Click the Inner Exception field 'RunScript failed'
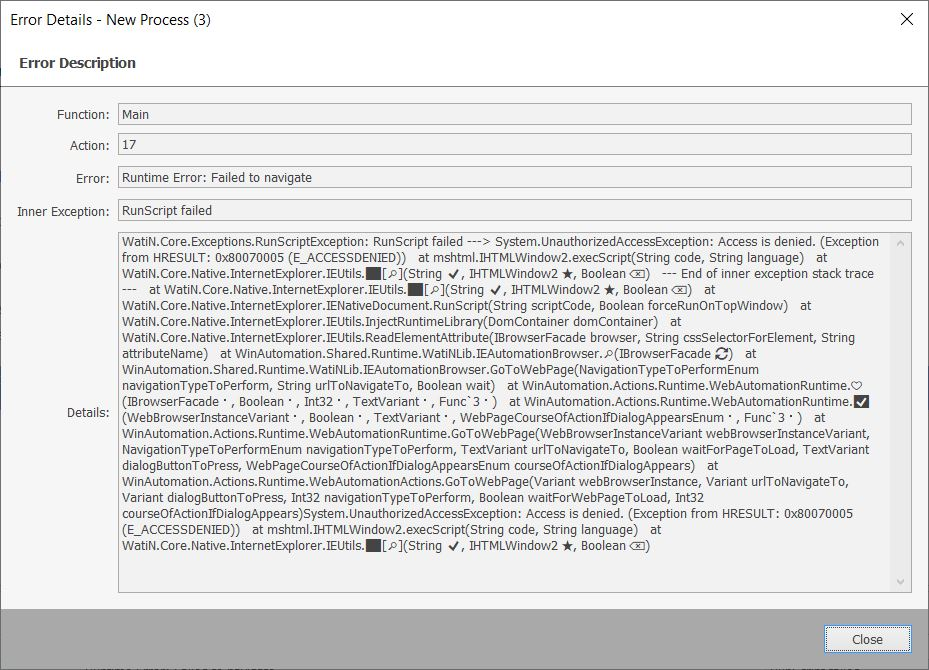929x670 pixels. tap(514, 210)
